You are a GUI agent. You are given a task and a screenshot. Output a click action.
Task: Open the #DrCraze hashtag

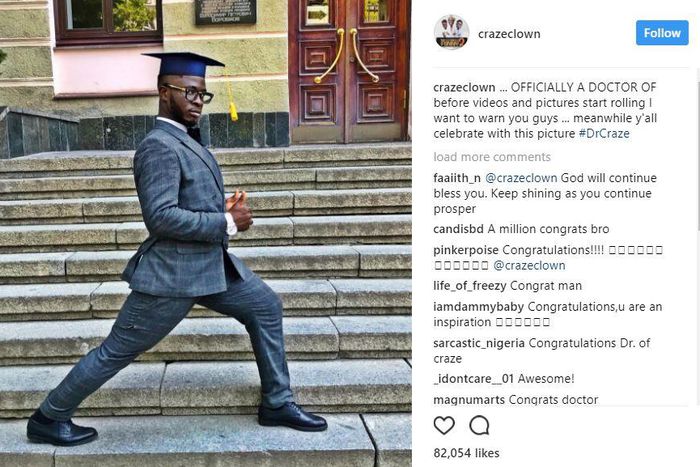(x=604, y=133)
